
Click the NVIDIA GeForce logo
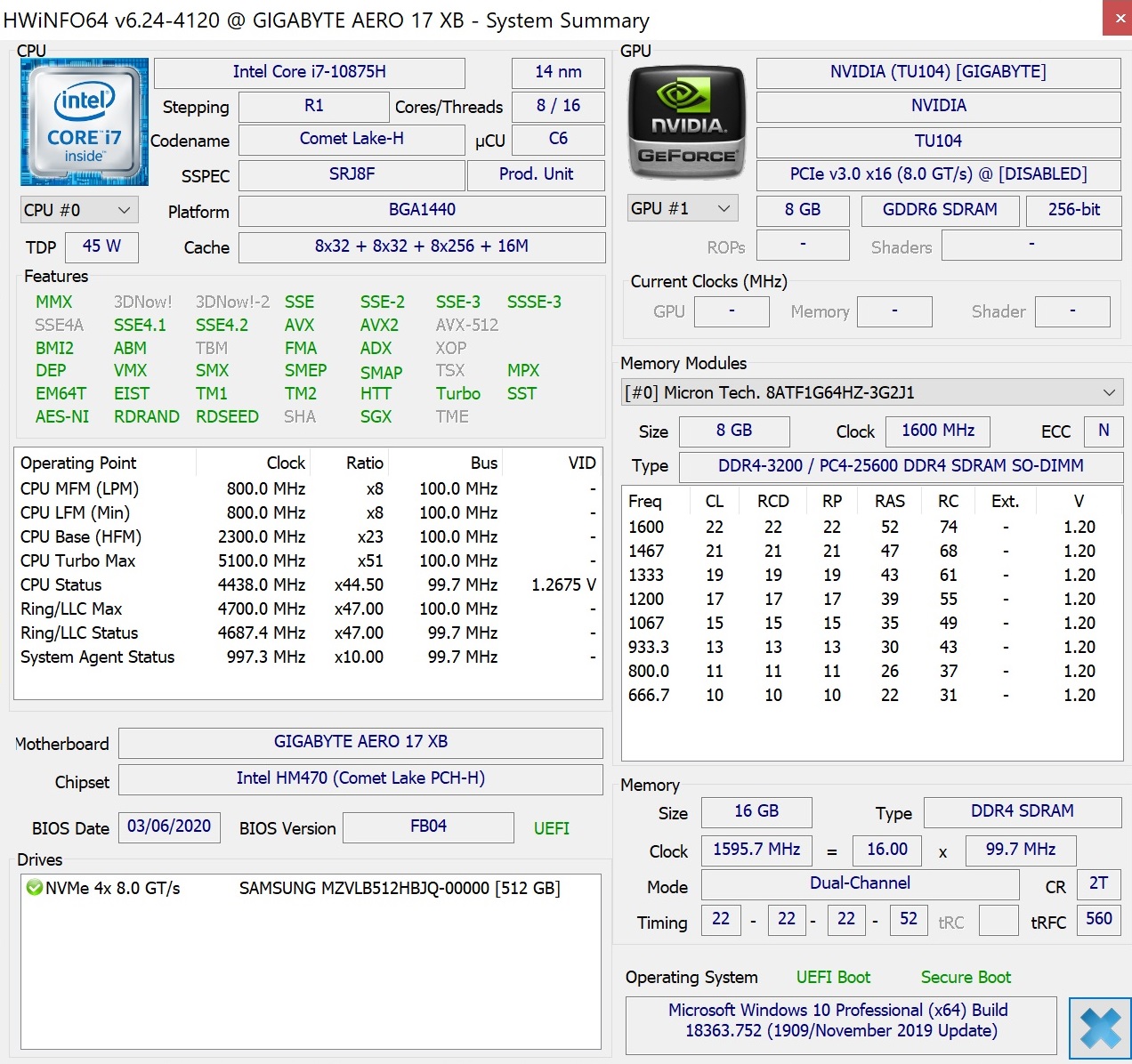[686, 122]
